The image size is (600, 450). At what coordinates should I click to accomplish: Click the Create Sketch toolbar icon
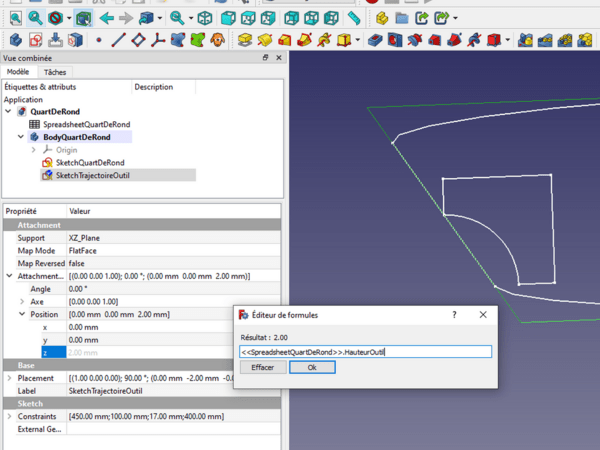35,40
